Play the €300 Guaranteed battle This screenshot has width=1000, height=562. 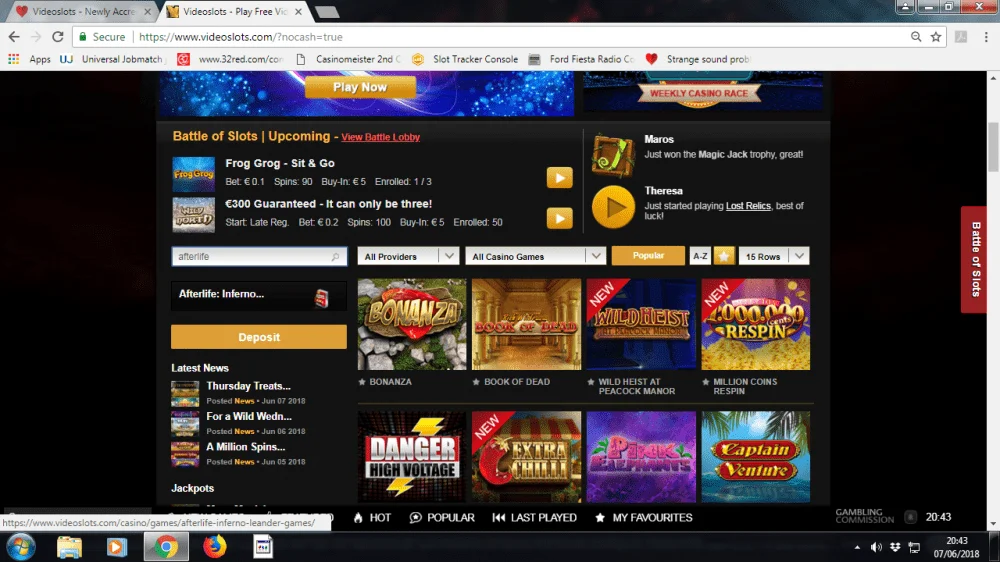(559, 218)
